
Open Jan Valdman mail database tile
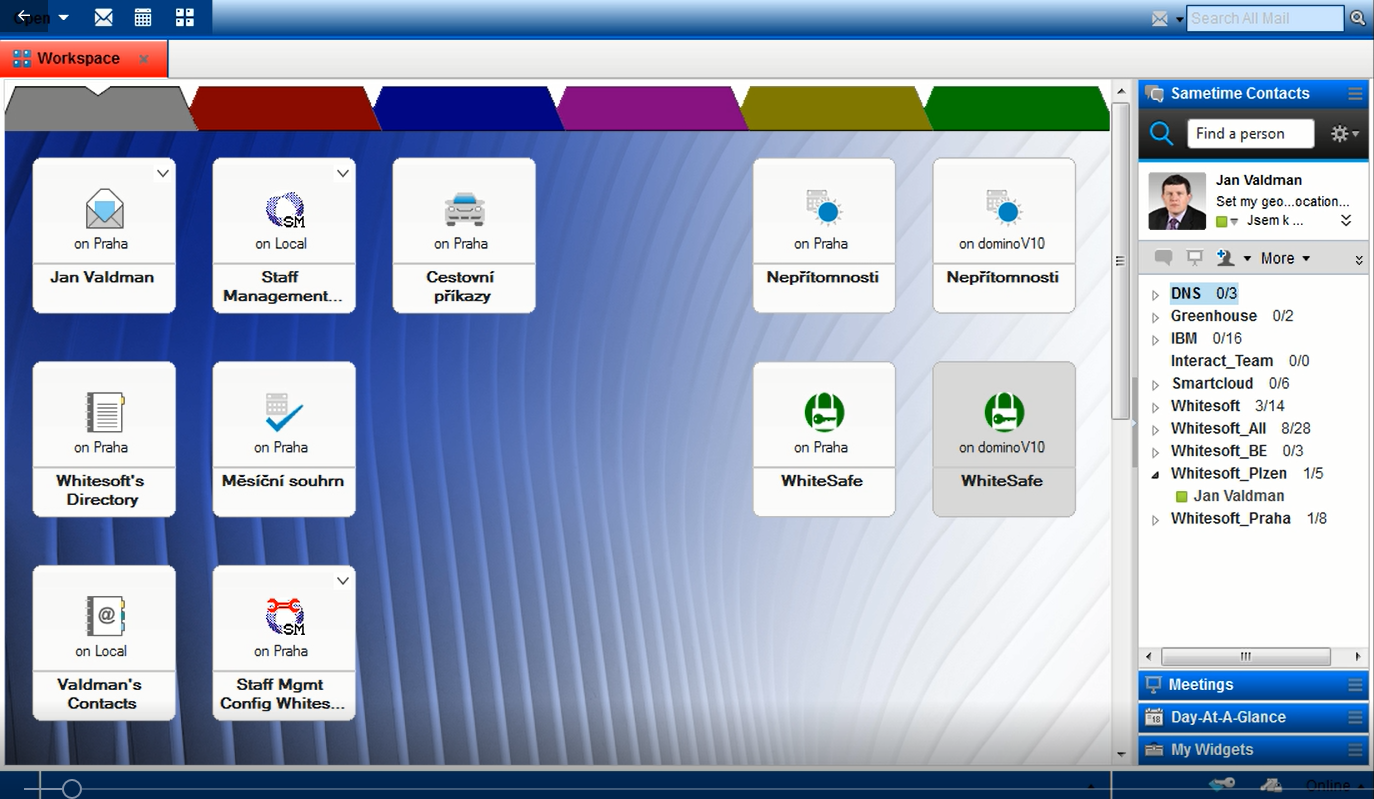[x=104, y=235]
